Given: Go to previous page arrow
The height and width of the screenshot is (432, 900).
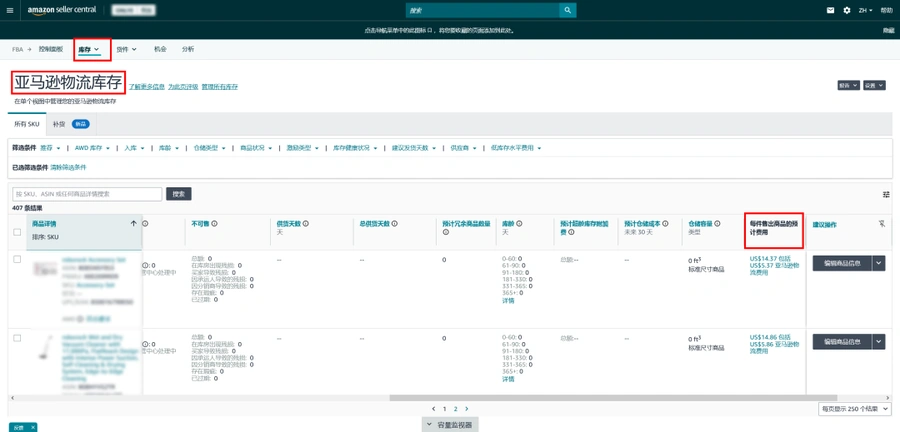Looking at the screenshot, I should [434, 409].
